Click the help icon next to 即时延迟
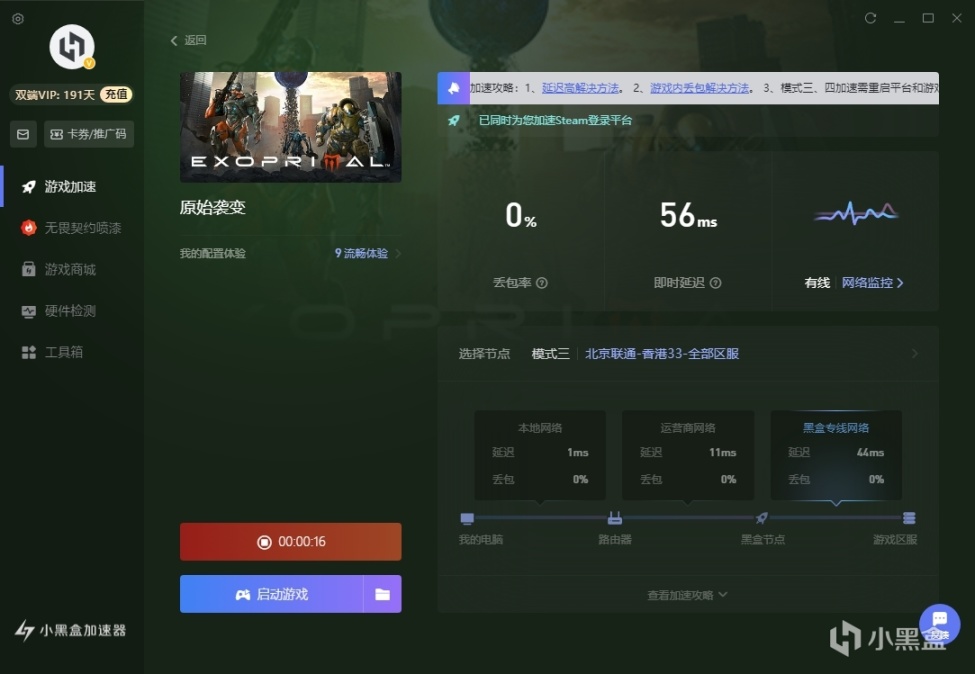975x674 pixels. [x=716, y=283]
